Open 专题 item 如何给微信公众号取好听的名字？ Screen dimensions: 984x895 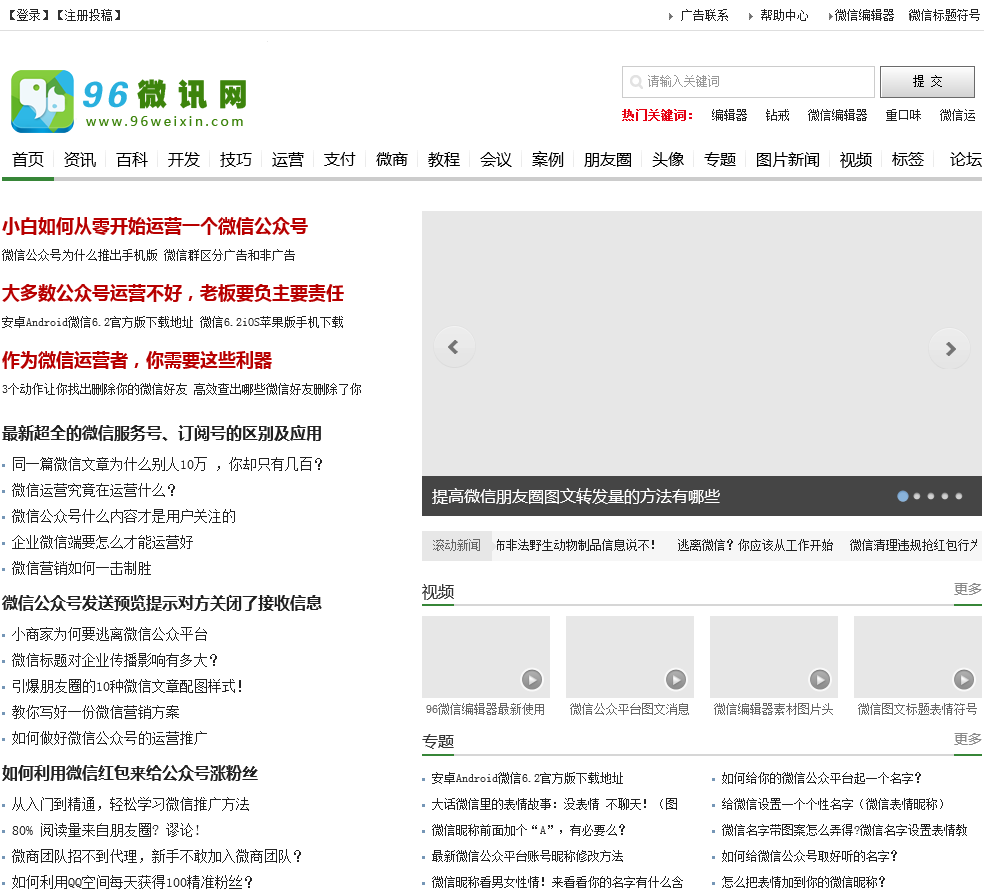tap(810, 856)
